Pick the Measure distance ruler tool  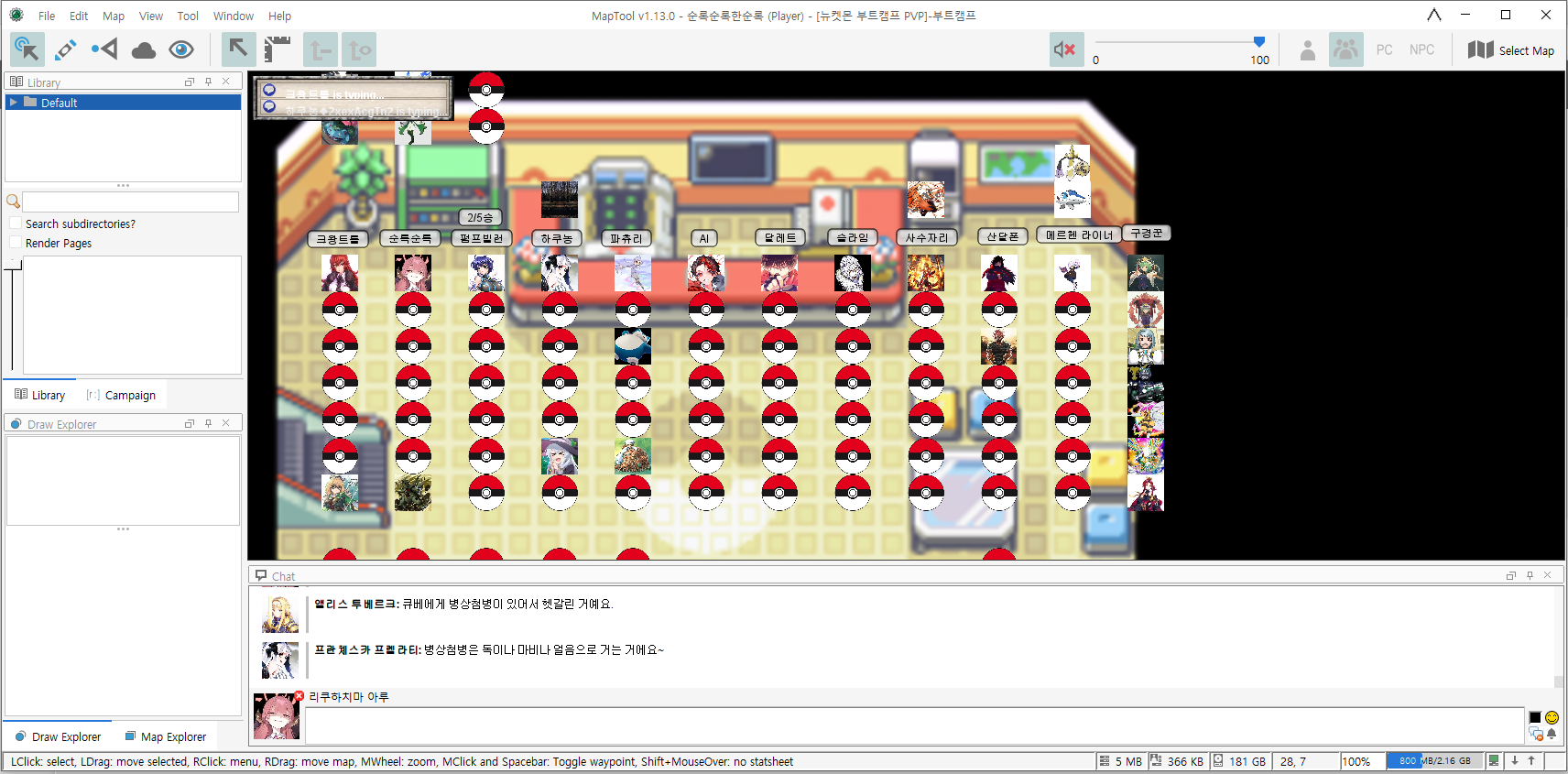point(278,49)
